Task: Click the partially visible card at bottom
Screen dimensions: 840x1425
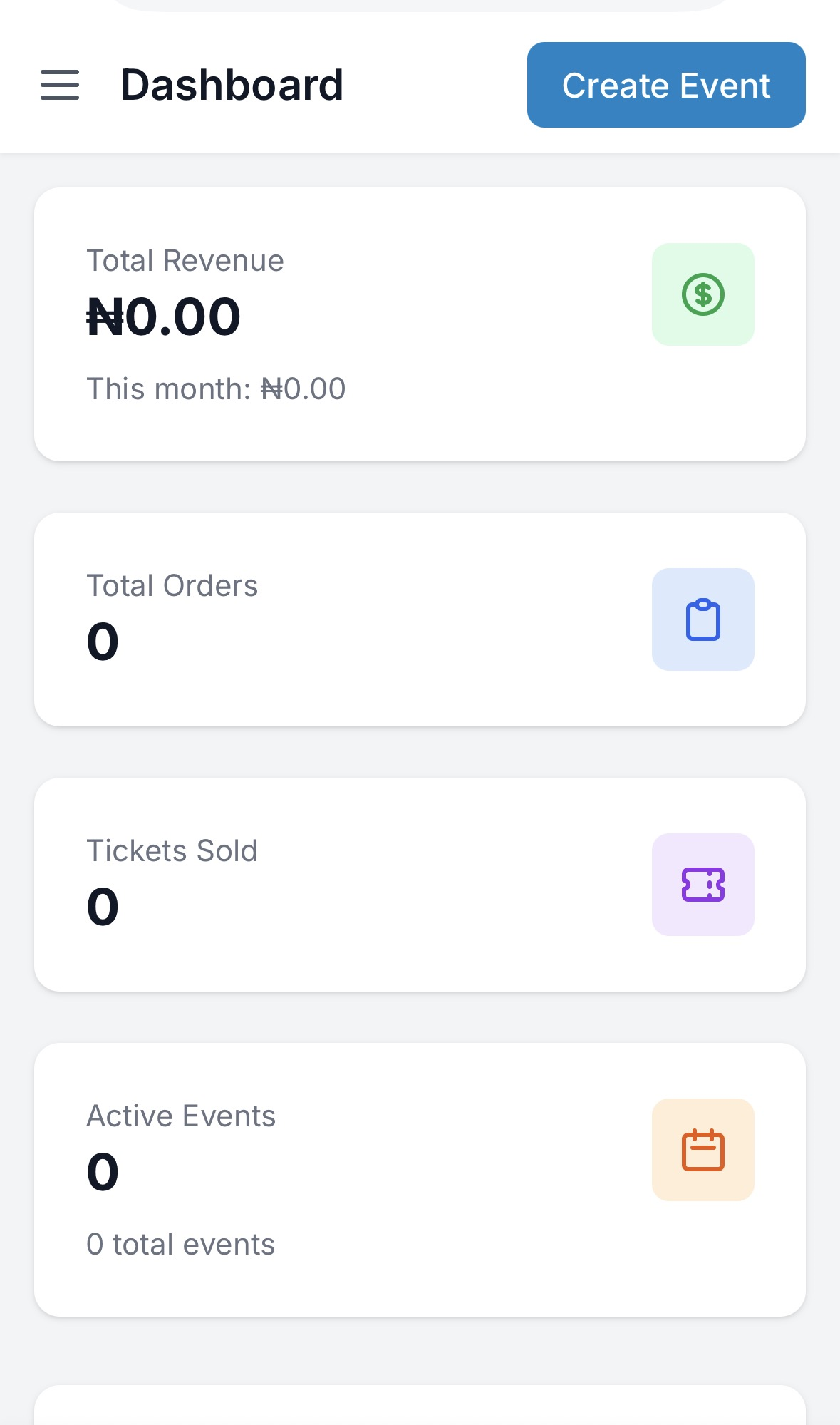Action: click(420, 1408)
